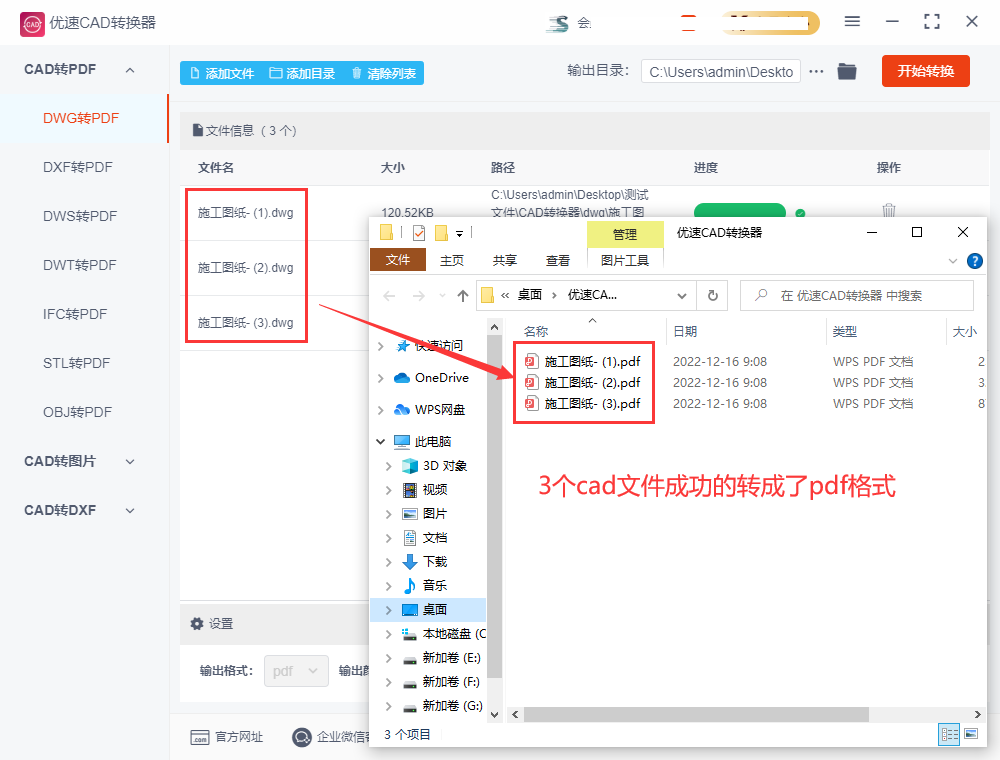The height and width of the screenshot is (760, 1000).
Task: Switch Explorer to details view icon
Action: [x=949, y=734]
